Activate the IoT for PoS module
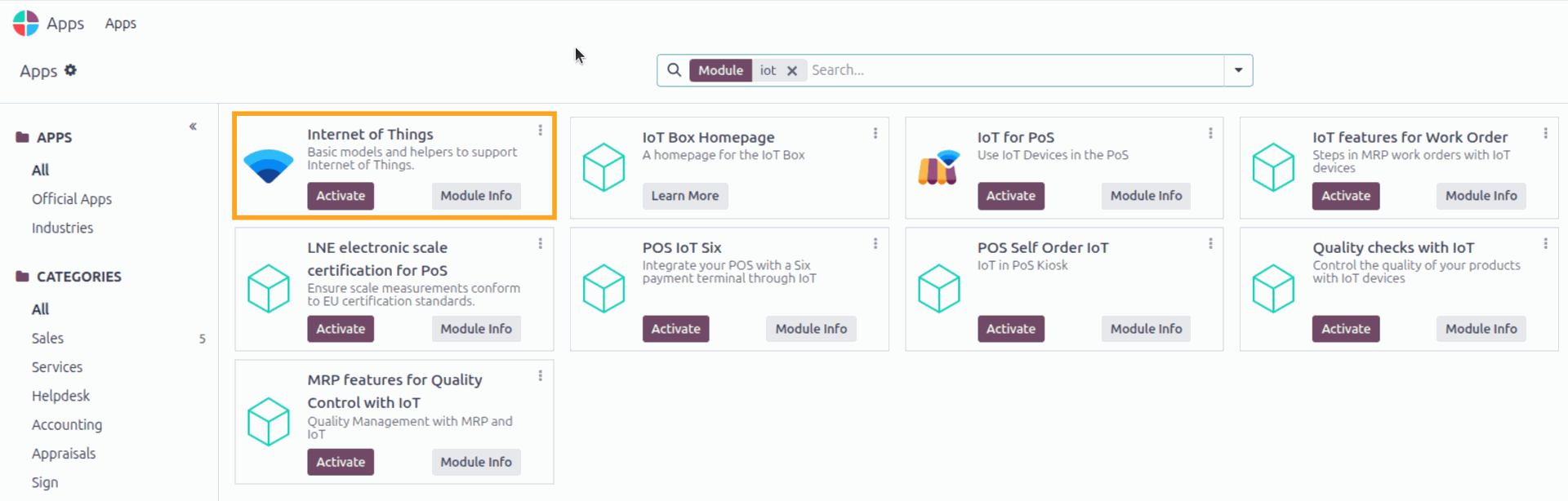 tap(1011, 196)
